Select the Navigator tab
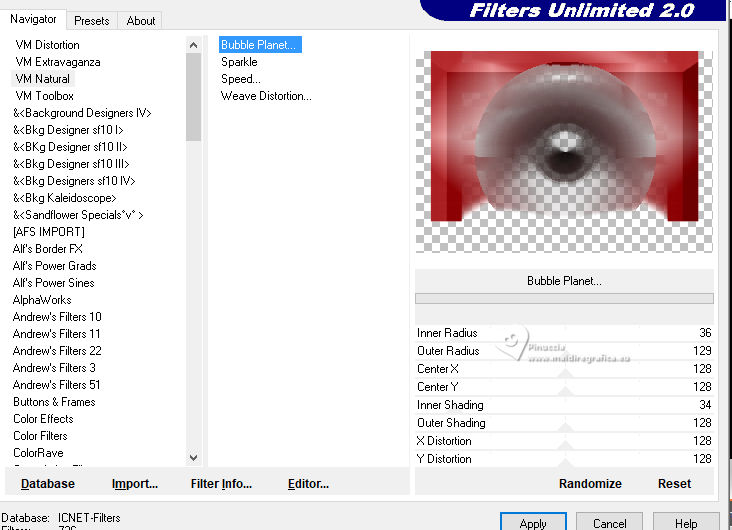The height and width of the screenshot is (530, 732). point(33,19)
